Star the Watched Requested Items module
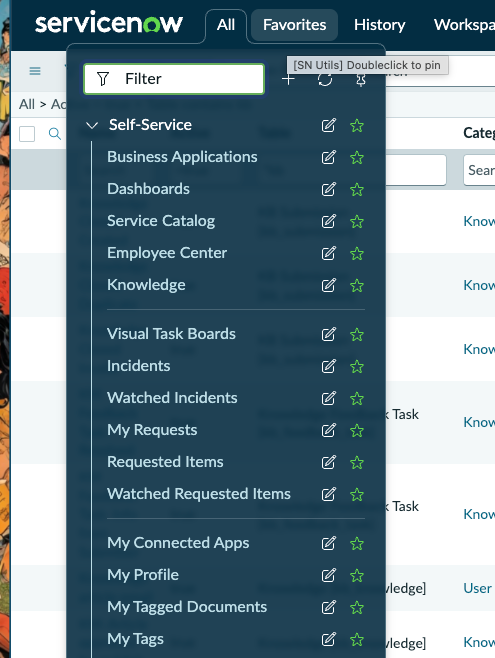The height and width of the screenshot is (658, 495). click(357, 495)
